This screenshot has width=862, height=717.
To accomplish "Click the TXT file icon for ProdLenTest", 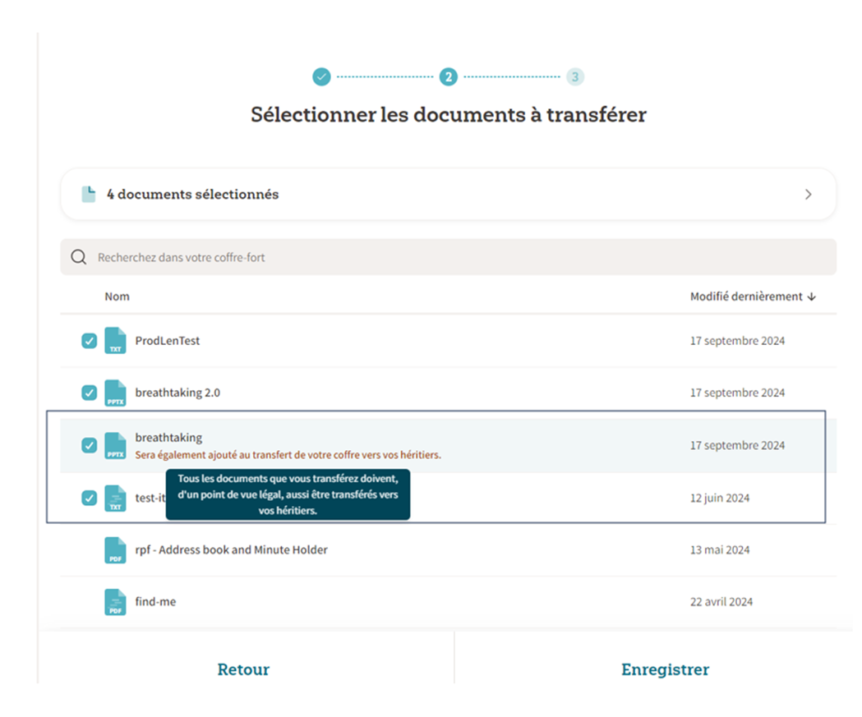I will (x=116, y=341).
